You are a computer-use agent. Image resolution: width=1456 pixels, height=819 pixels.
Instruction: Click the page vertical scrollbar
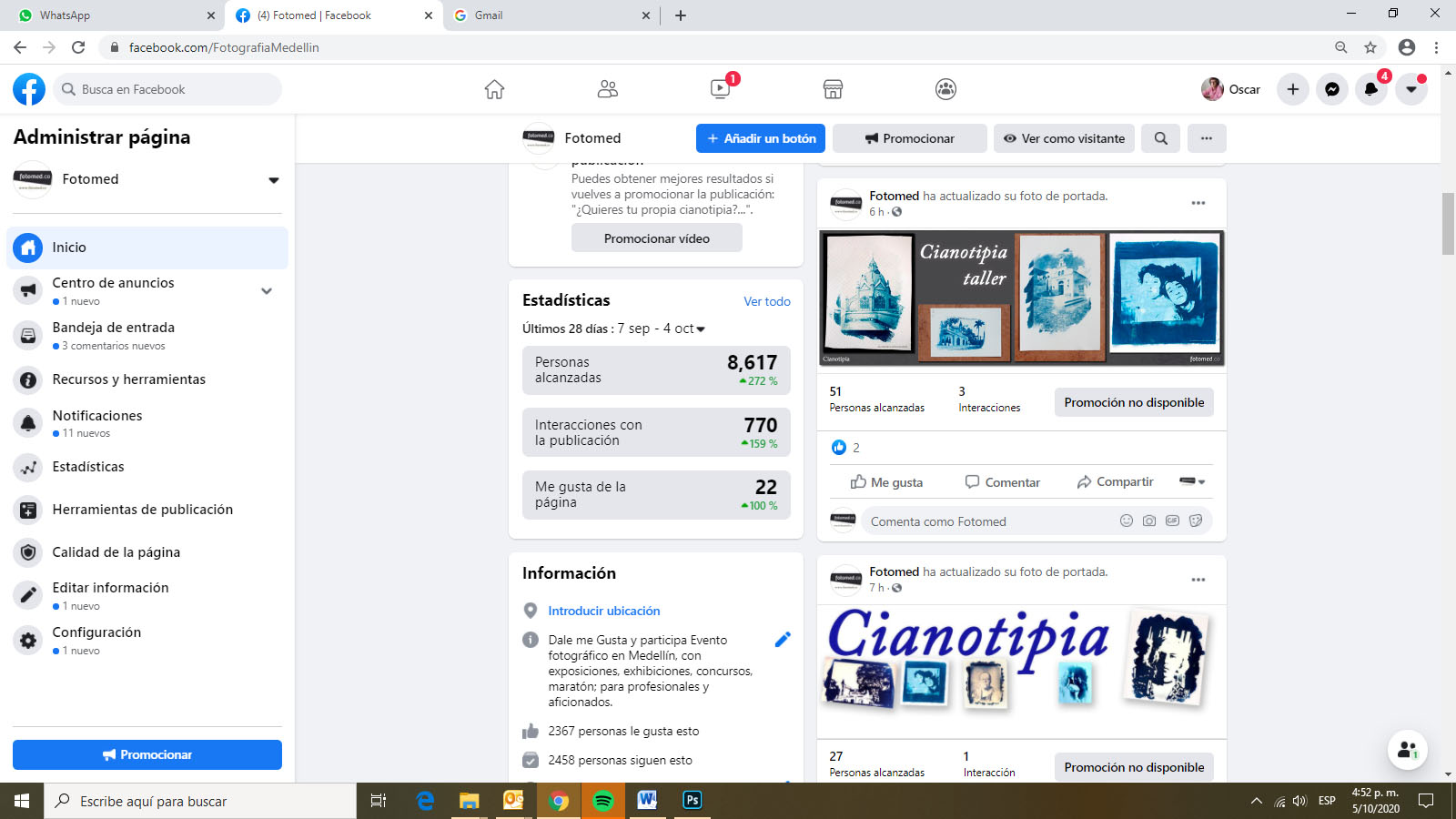(1448, 224)
